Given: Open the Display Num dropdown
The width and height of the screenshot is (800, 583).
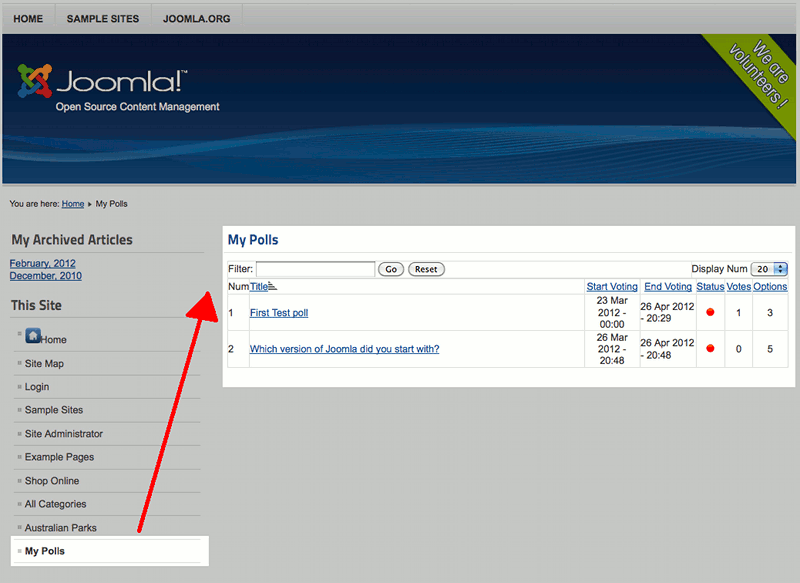Looking at the screenshot, I should 769,269.
